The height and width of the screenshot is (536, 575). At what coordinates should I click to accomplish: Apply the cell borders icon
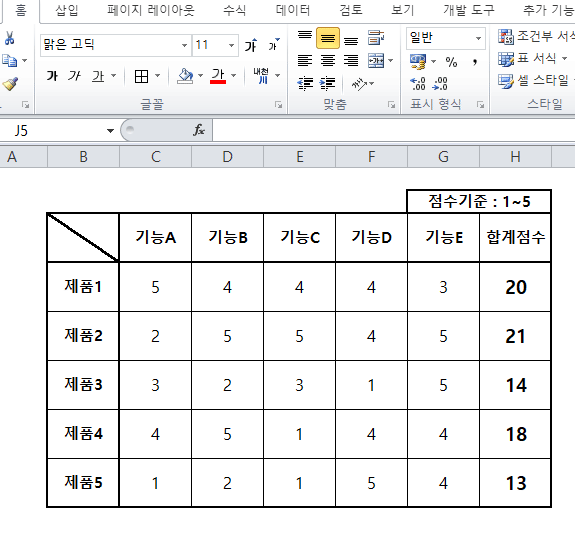click(142, 77)
